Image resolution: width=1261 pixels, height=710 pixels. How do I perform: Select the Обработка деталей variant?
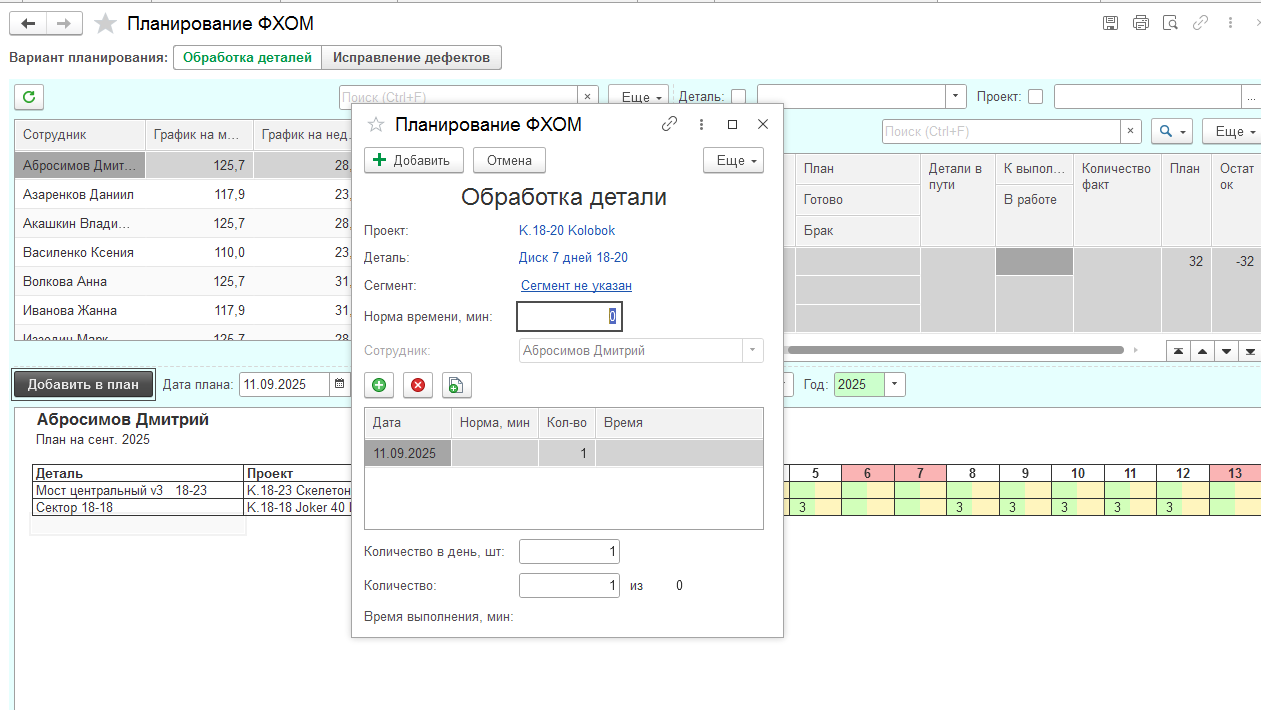pyautogui.click(x=247, y=58)
